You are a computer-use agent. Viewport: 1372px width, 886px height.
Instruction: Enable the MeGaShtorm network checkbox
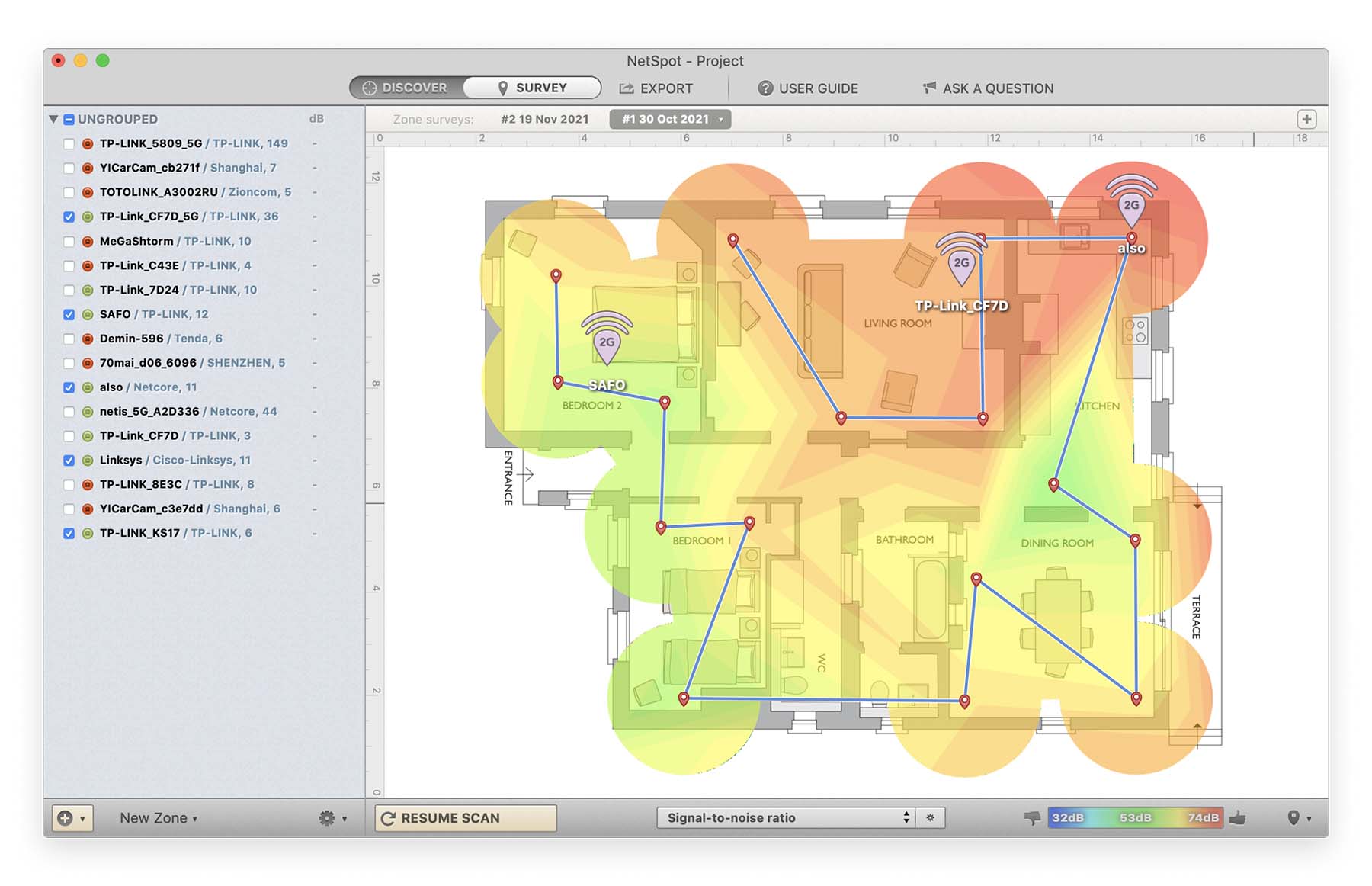point(69,241)
